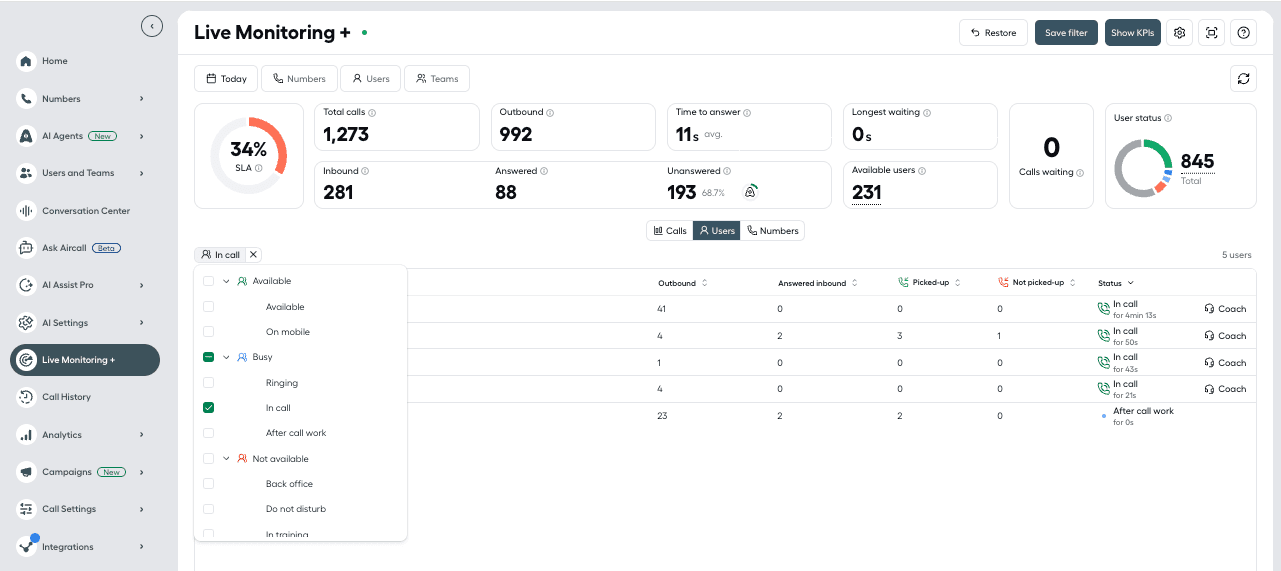Screen dimensions: 1281x571
Task: Sort by the Picked-up column
Action: 930,283
